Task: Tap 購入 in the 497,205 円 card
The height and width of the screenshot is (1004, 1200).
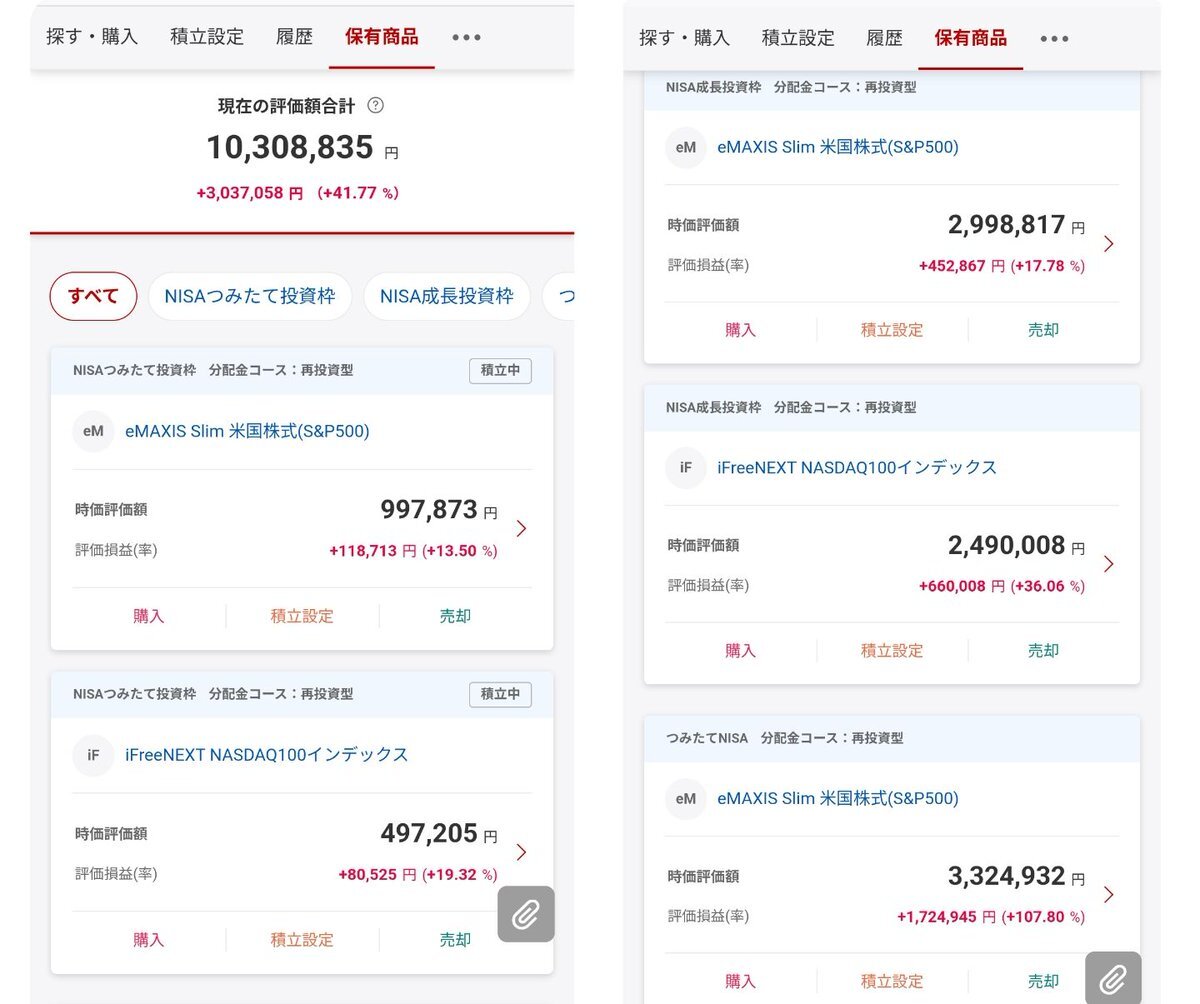Action: [x=148, y=940]
